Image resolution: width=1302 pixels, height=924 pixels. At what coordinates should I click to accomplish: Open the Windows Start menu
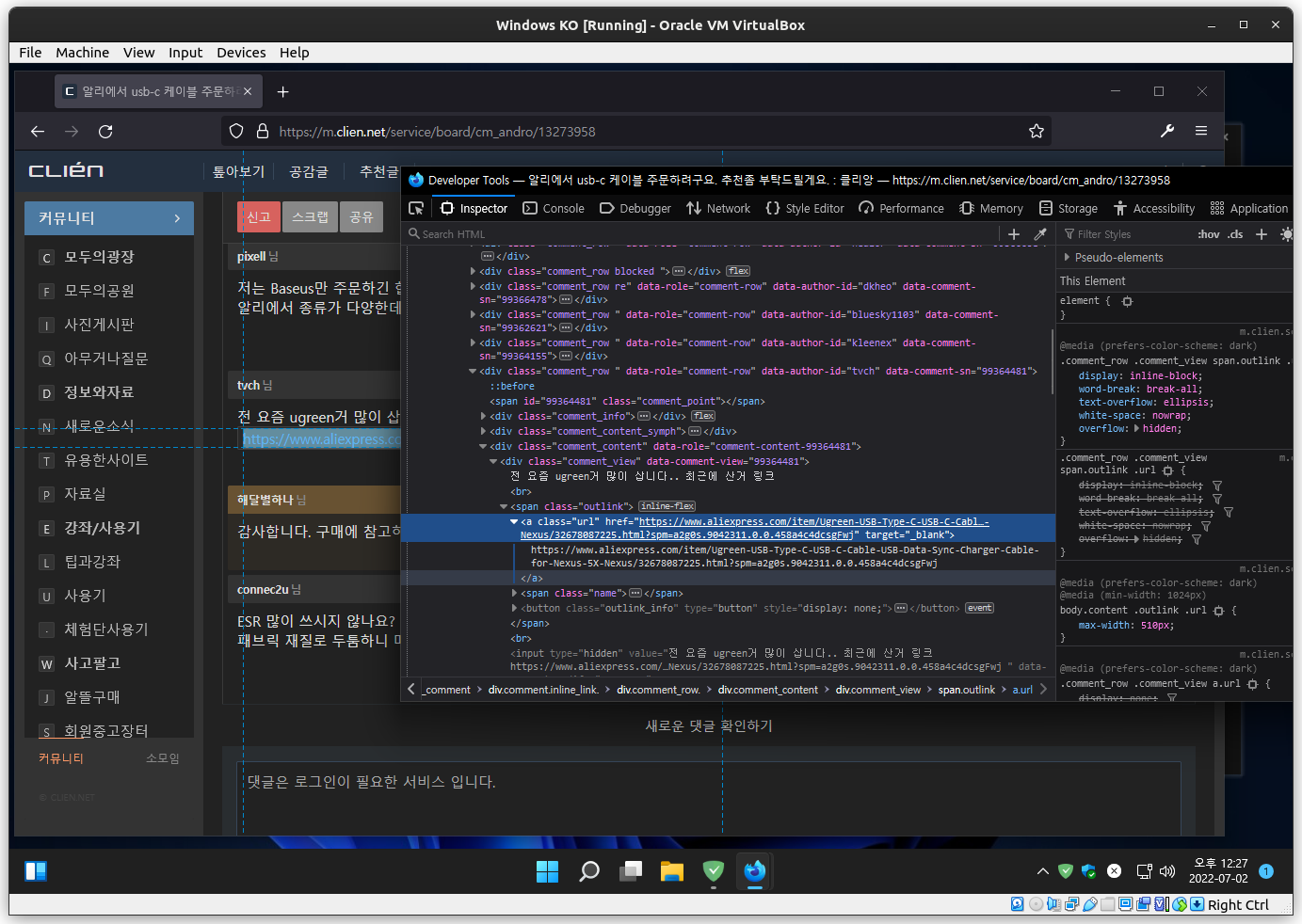547,871
